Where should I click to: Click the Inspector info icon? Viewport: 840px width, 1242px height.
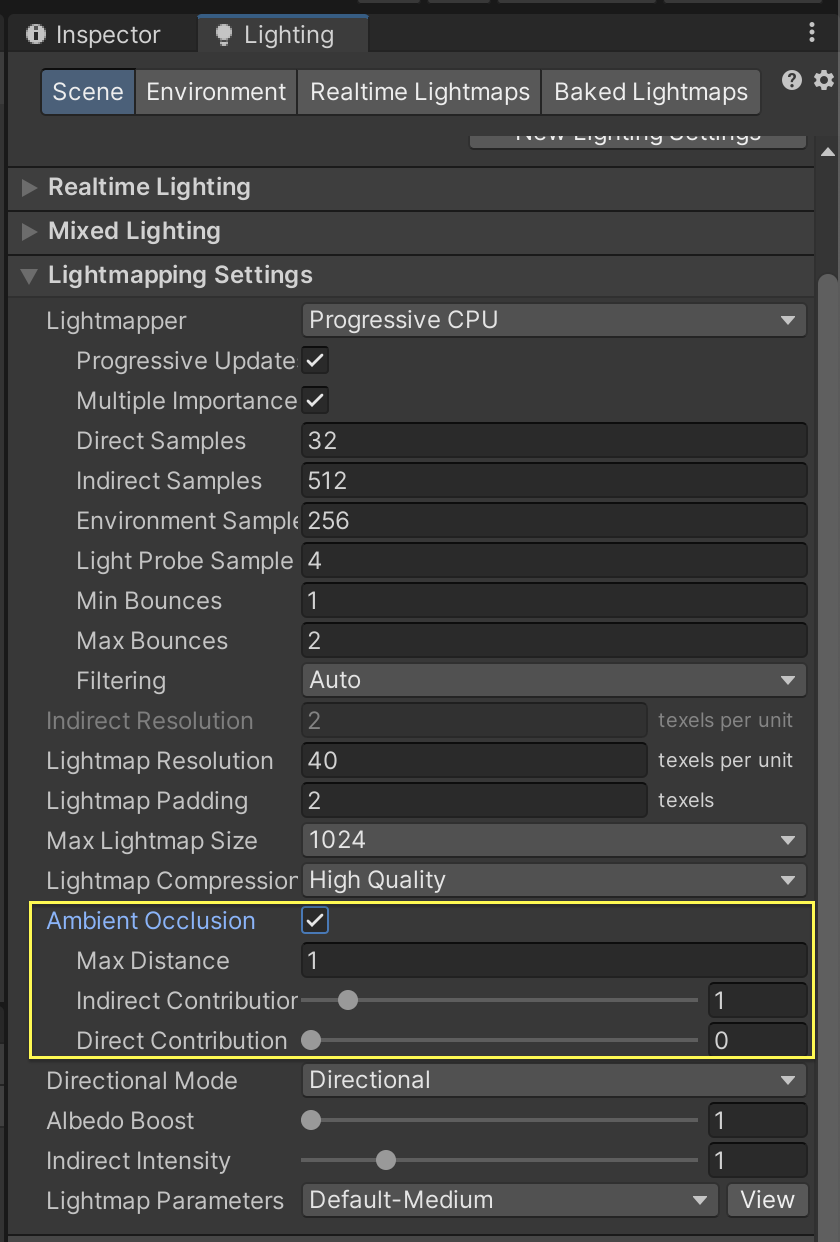[36, 34]
